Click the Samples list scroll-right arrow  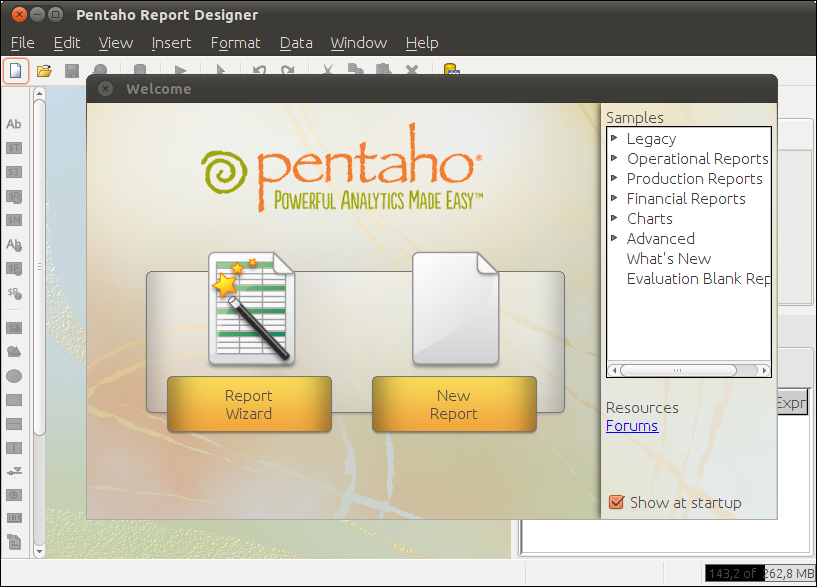(764, 370)
